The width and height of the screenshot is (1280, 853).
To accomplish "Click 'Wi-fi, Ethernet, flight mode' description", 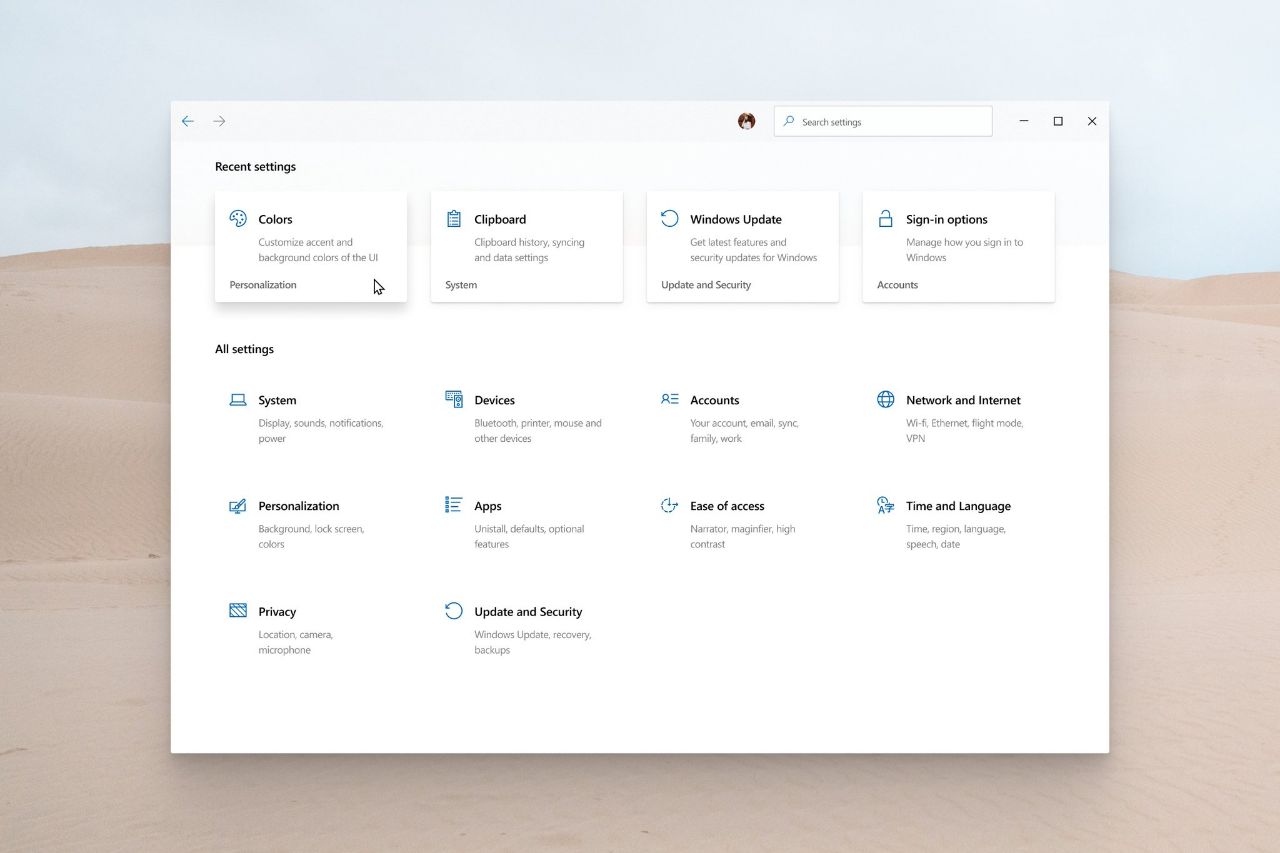I will pos(965,431).
